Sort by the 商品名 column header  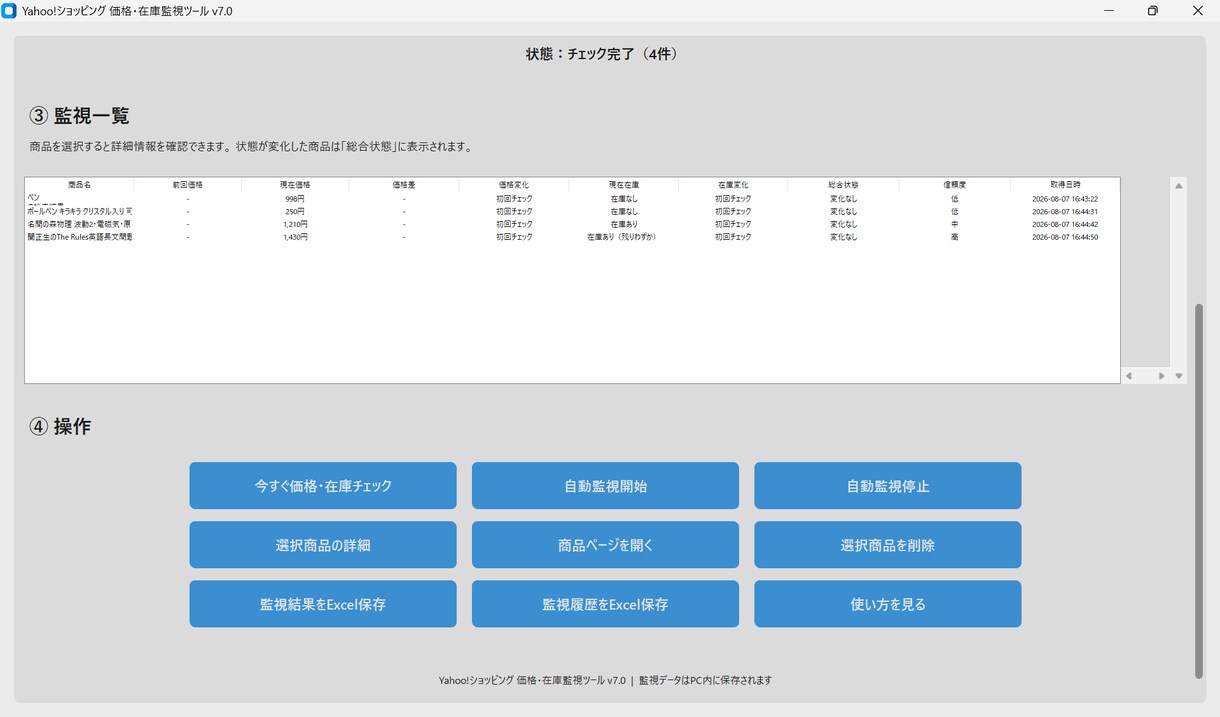(79, 185)
